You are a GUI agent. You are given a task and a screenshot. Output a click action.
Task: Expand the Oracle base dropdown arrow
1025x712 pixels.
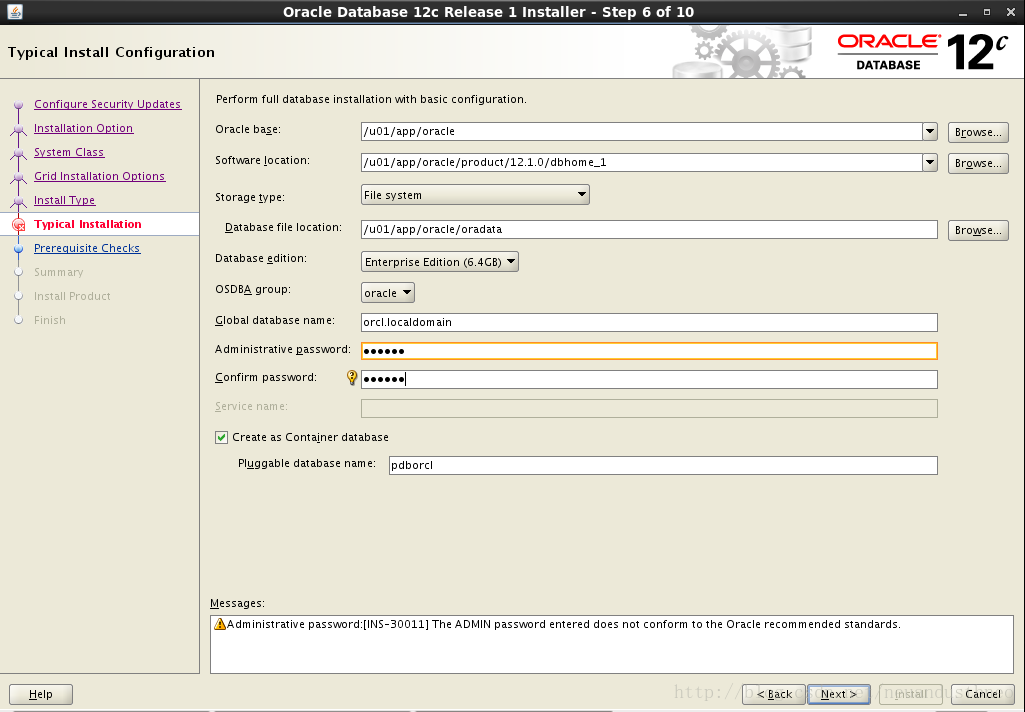[x=930, y=131]
